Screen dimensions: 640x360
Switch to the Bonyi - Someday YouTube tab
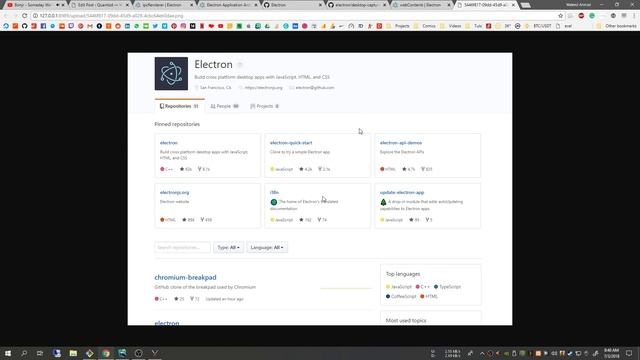(34, 5)
